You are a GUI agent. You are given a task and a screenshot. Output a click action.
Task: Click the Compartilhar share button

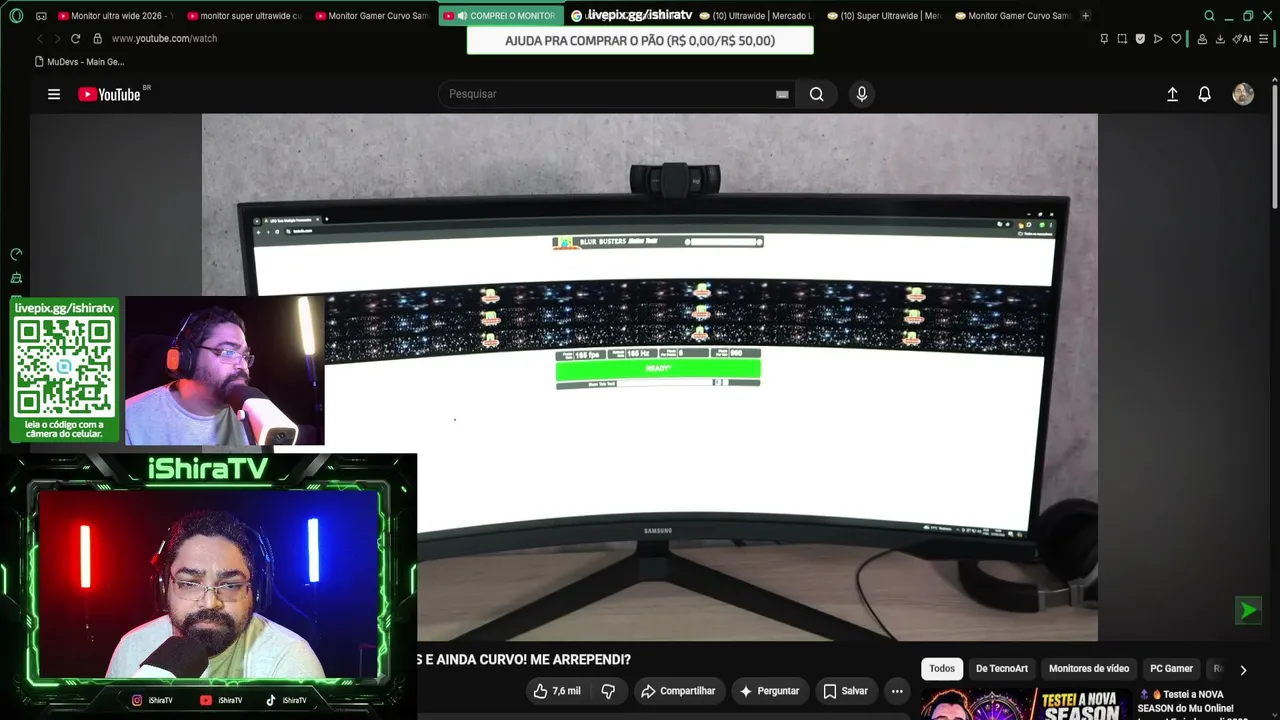click(678, 691)
